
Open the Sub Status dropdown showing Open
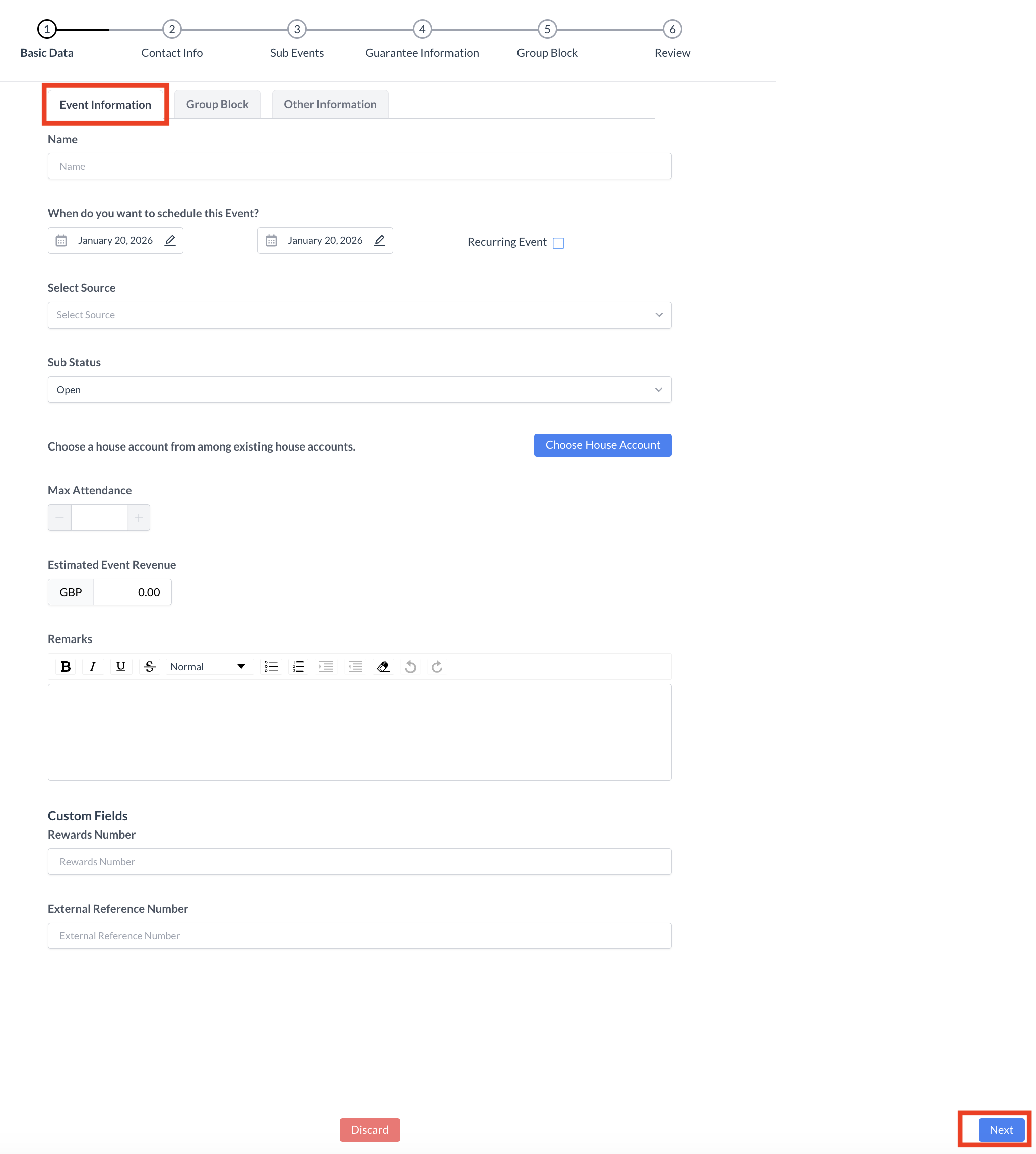tap(359, 390)
